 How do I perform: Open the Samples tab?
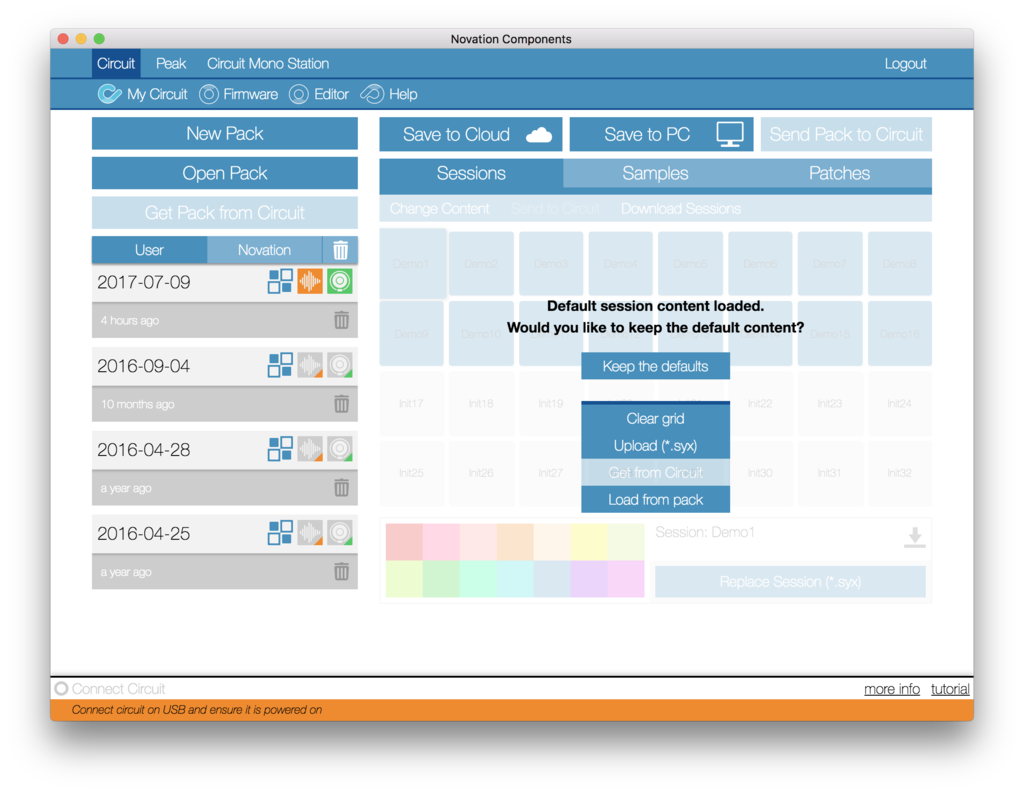655,174
